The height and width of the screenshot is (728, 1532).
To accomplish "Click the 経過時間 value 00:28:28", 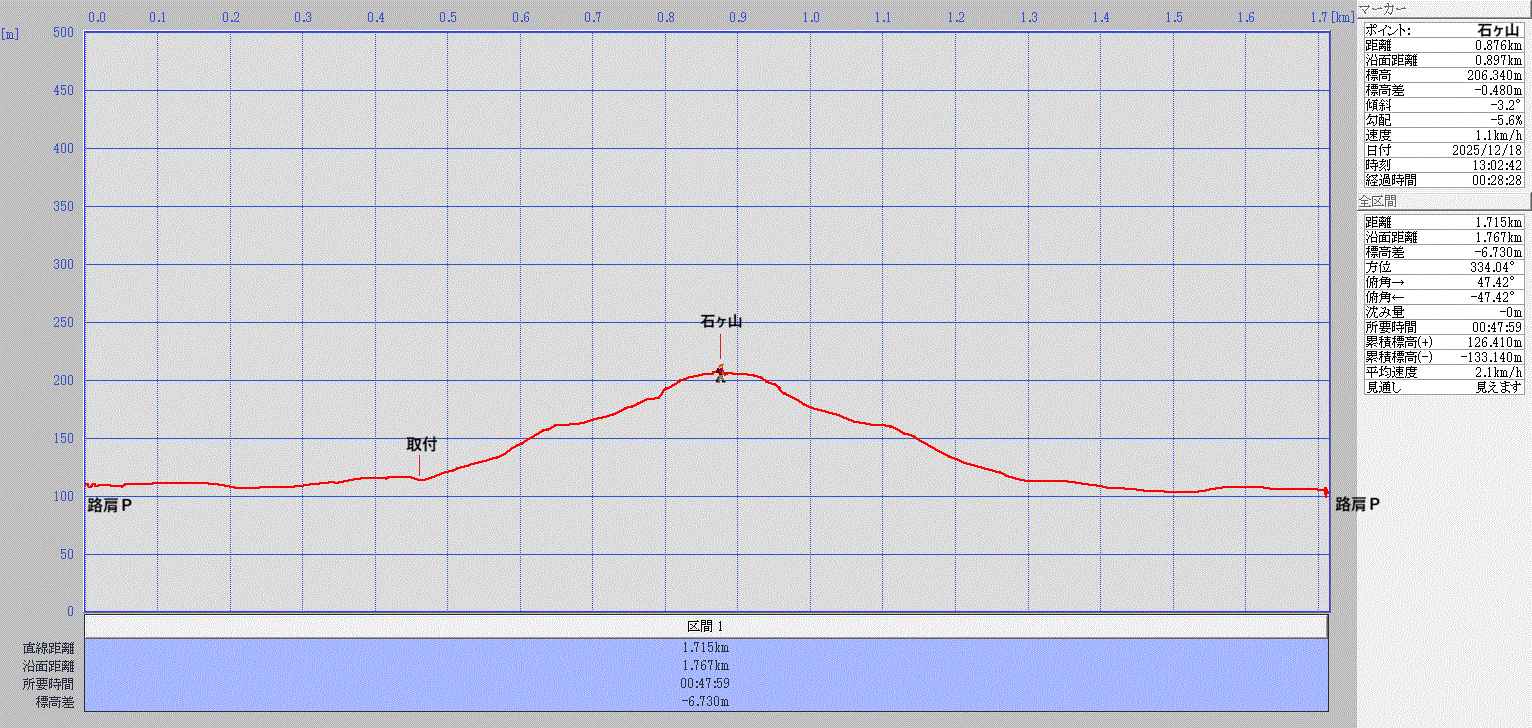I will point(1494,180).
